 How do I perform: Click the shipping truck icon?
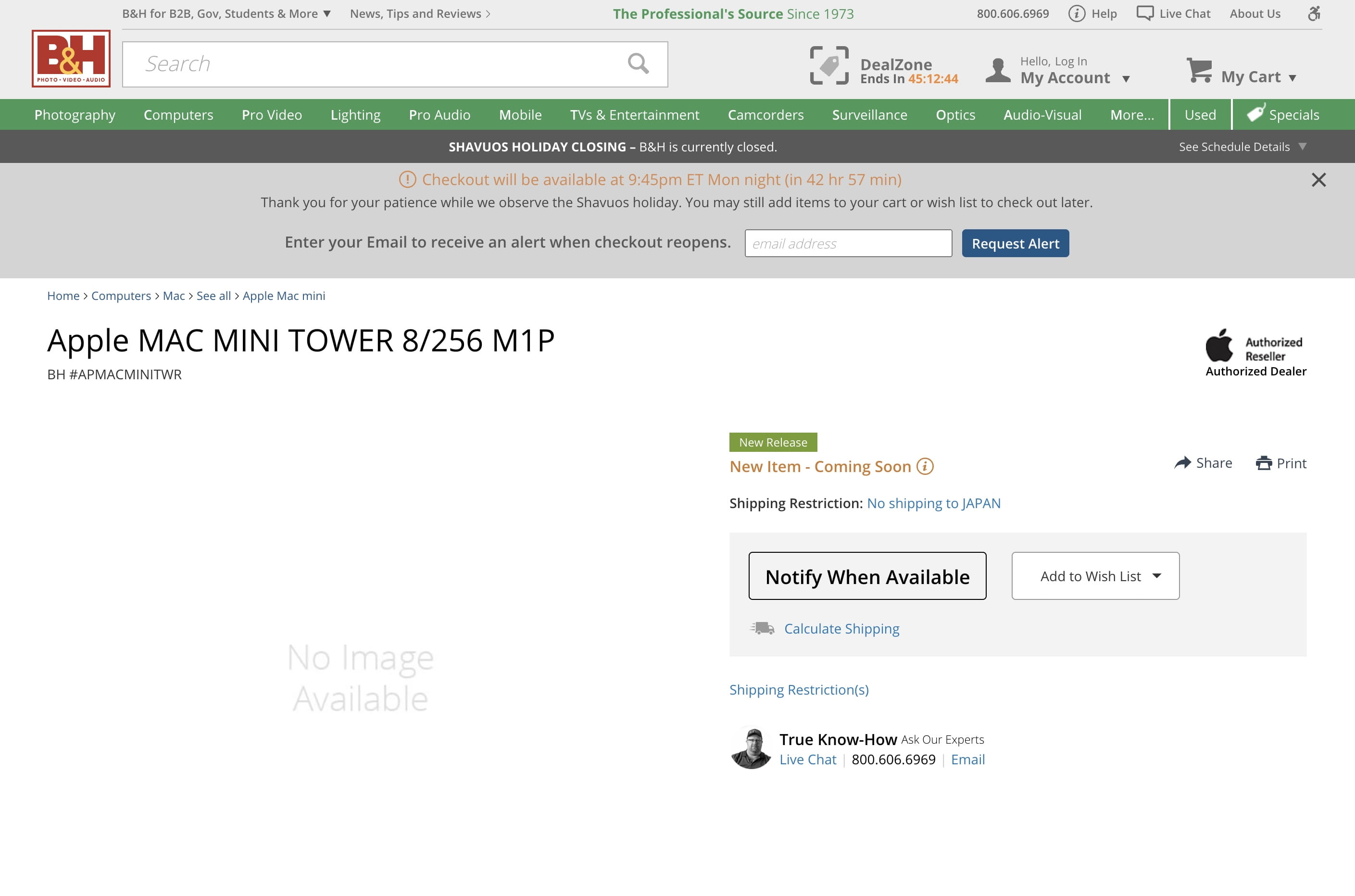[x=762, y=629]
